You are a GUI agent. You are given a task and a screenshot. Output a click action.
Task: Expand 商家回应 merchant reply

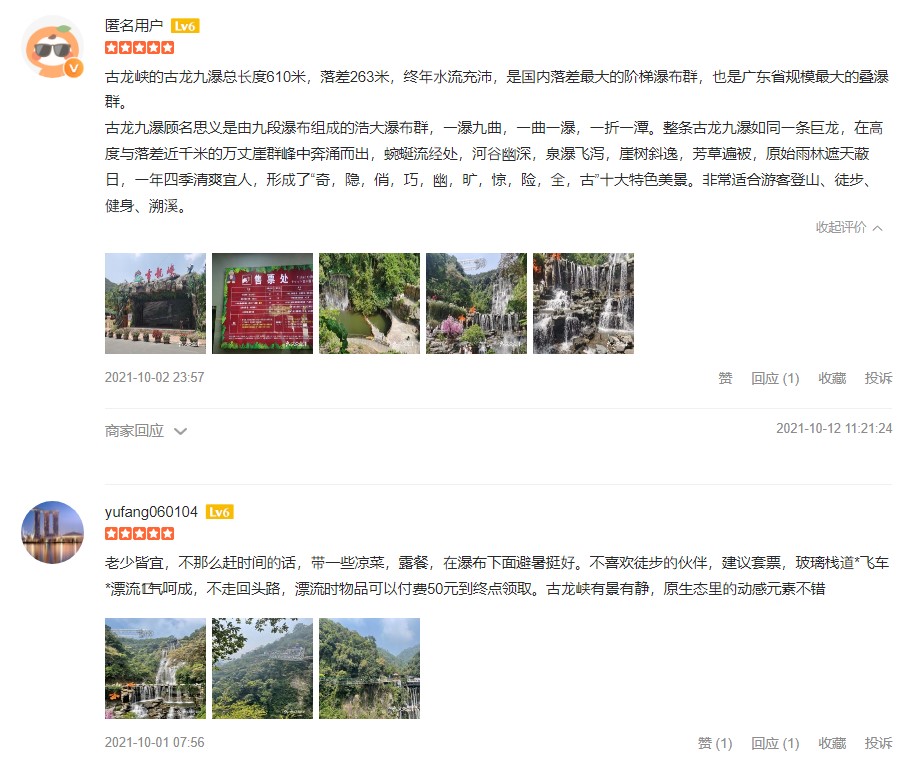(146, 431)
